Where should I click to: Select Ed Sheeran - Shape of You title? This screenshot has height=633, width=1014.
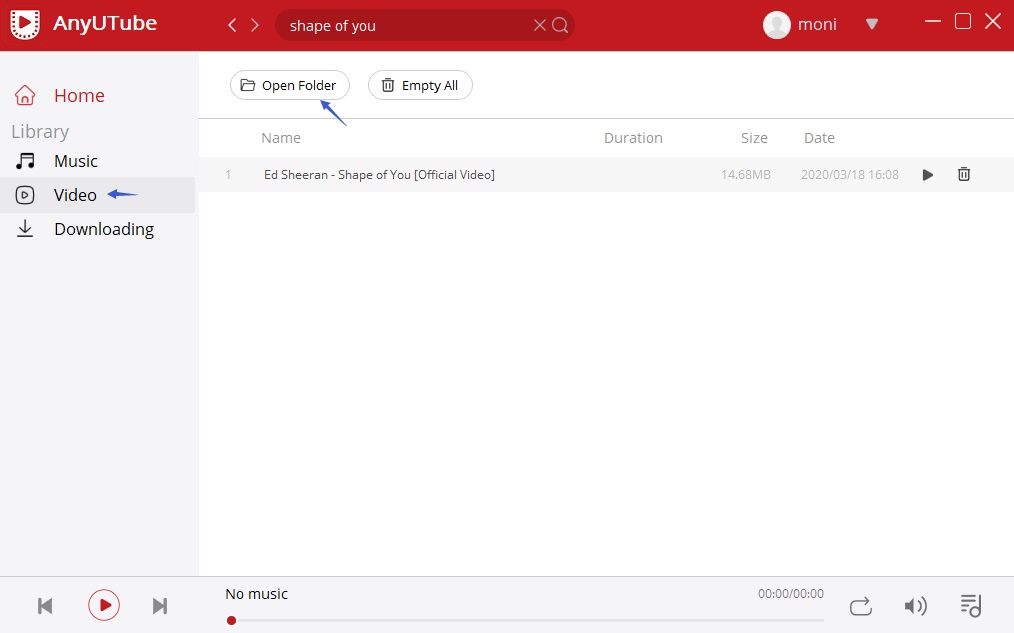[x=379, y=175]
